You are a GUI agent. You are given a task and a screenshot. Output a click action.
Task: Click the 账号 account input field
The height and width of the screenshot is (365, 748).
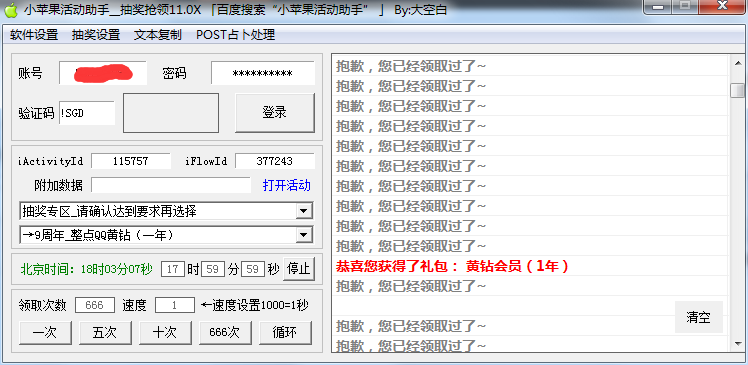(103, 73)
